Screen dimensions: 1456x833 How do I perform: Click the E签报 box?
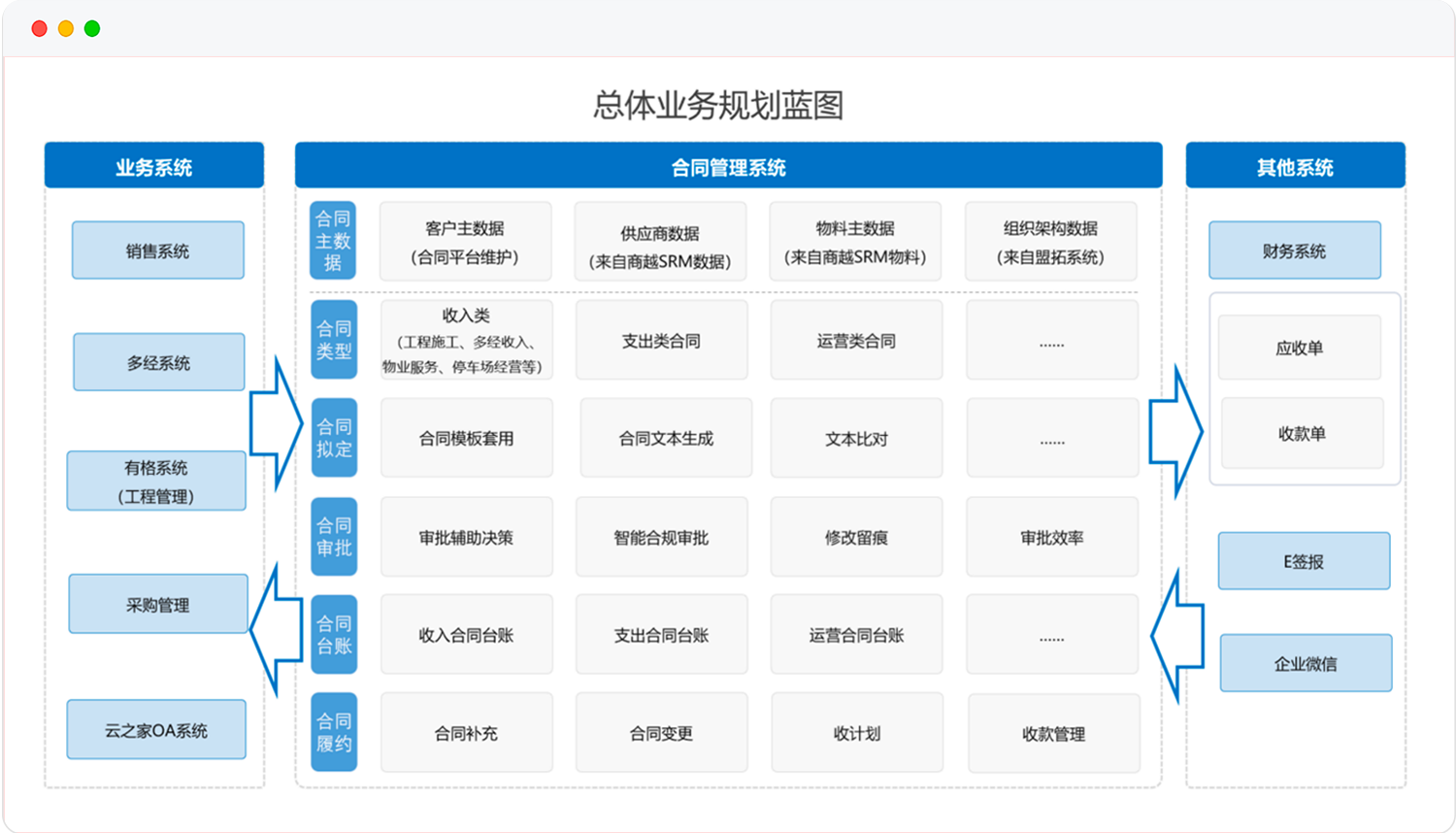click(1304, 561)
